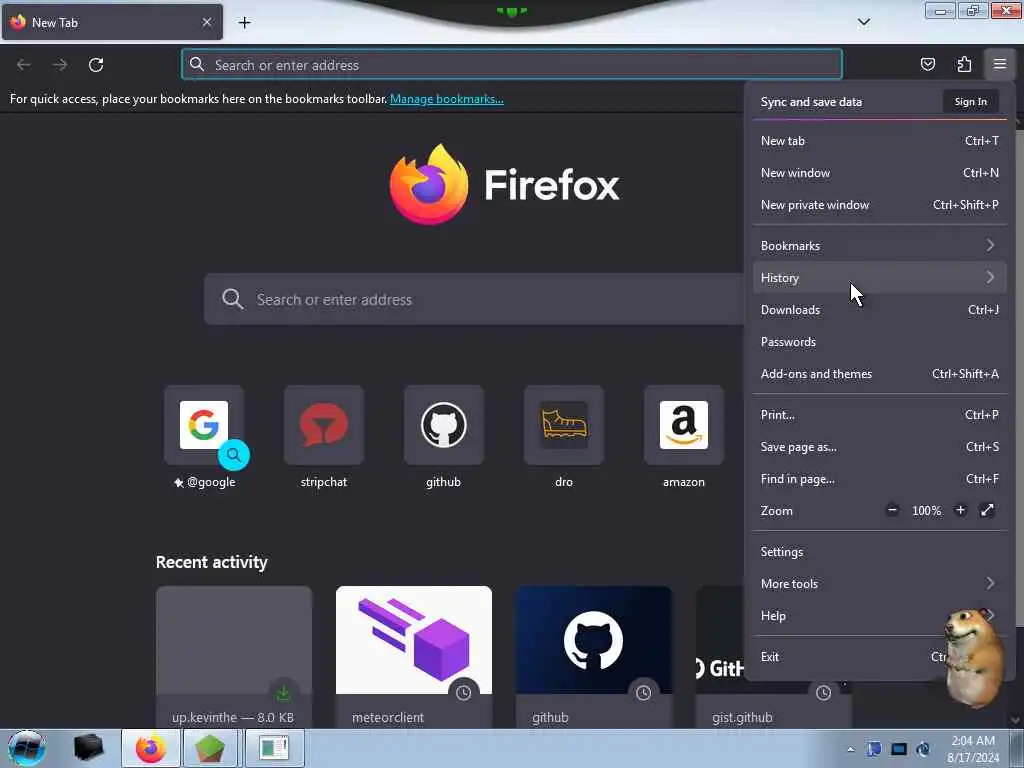Select New private window menu item
This screenshot has width=1024, height=768.
pos(880,204)
